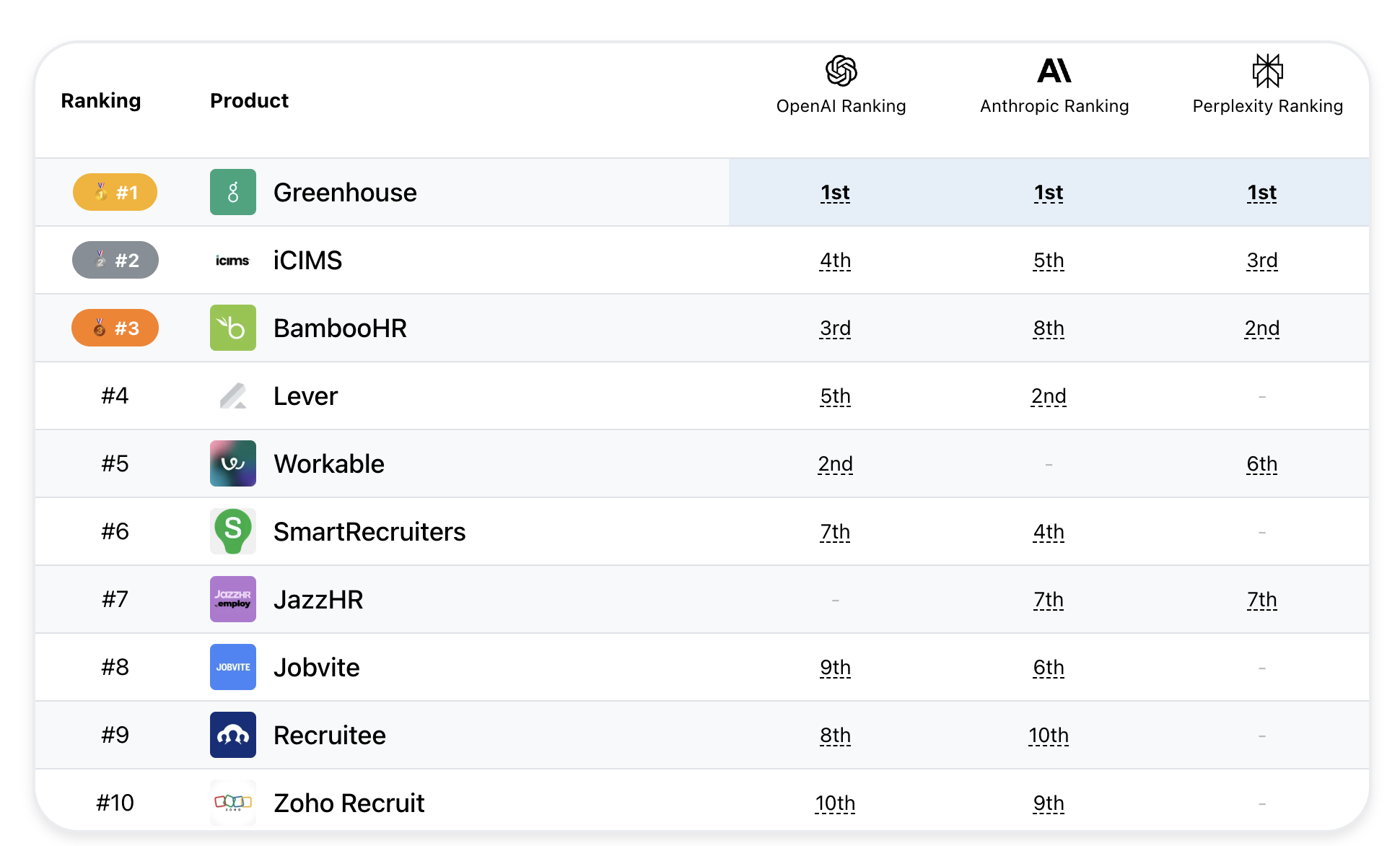Click the Greenhouse product logo
Viewport: 1400px width, 846px height.
[233, 192]
